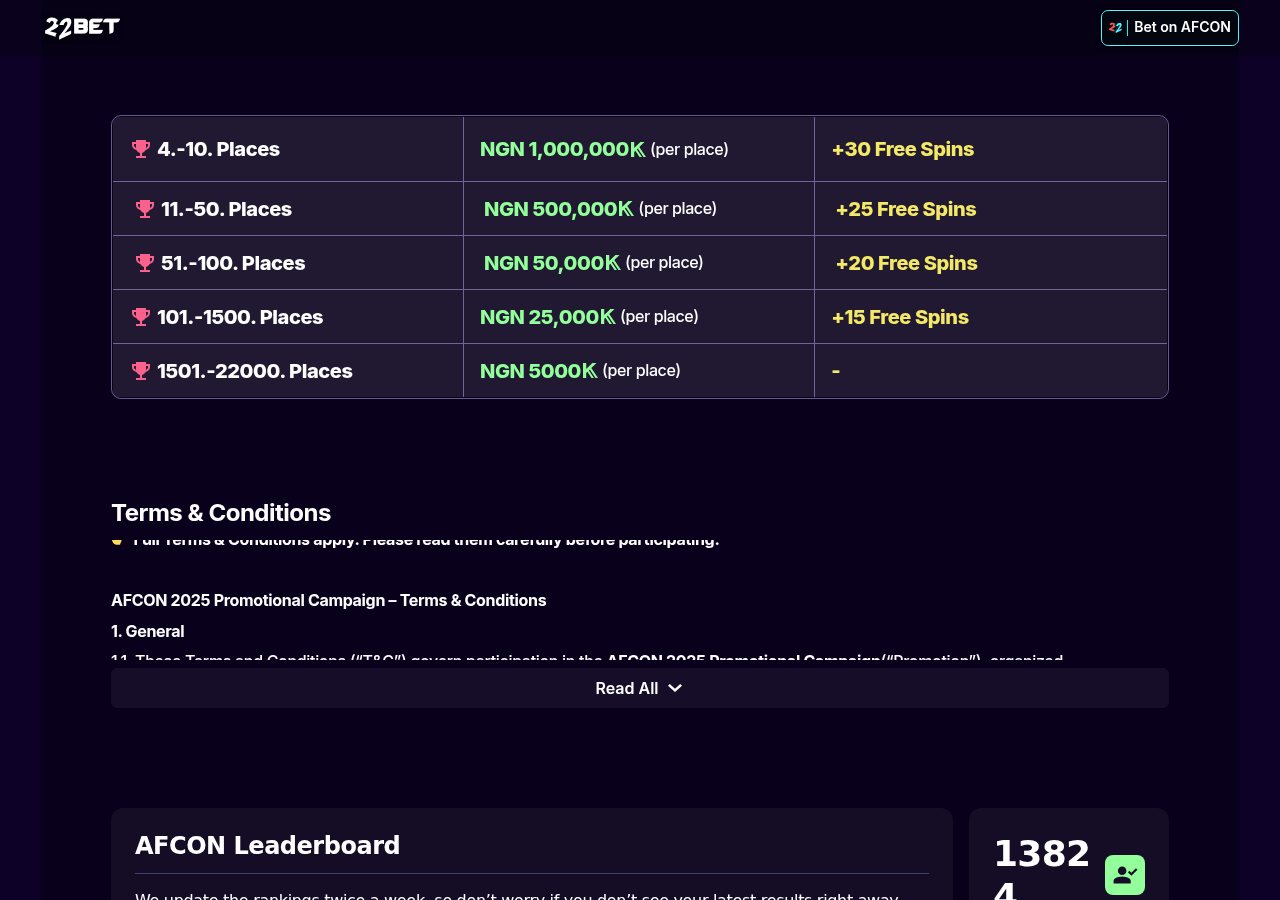
Task: Click the NGN 5000 prize amount
Action: 538,371
